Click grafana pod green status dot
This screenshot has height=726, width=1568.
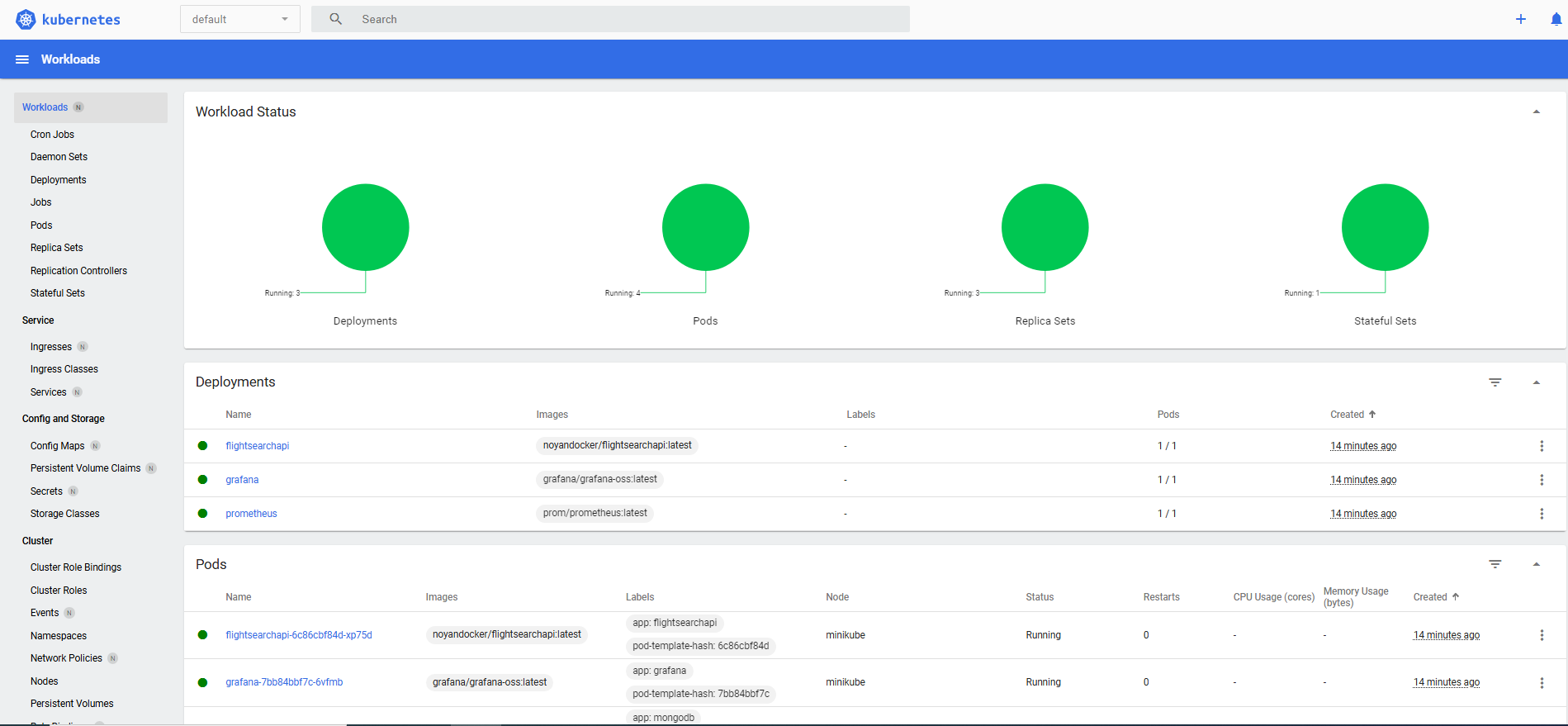coord(202,683)
